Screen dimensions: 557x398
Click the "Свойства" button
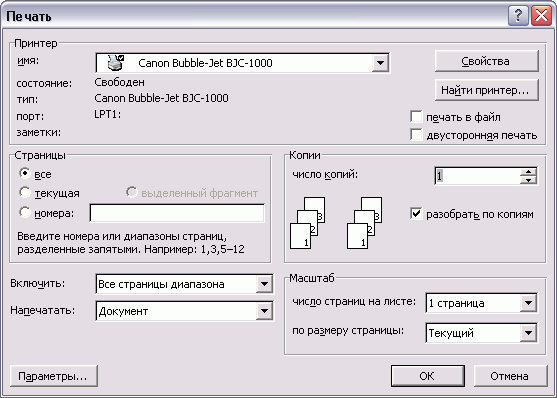487,61
